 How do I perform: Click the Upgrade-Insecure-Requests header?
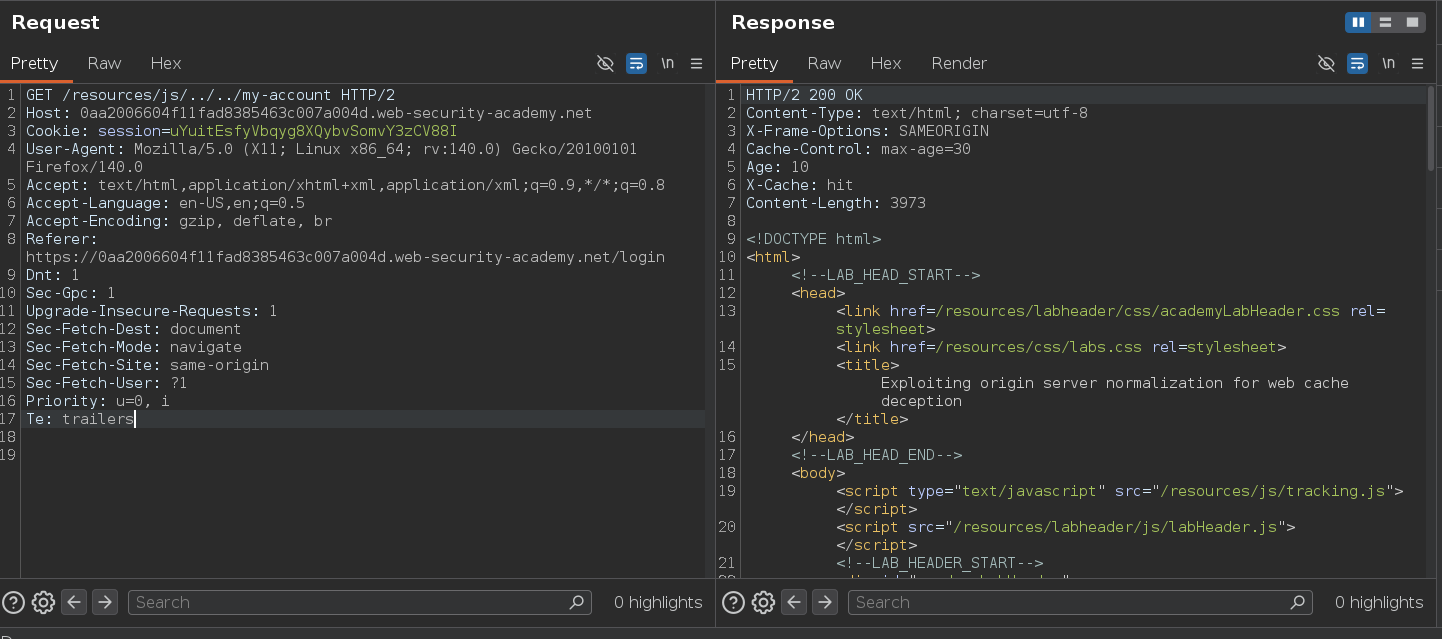coord(151,311)
